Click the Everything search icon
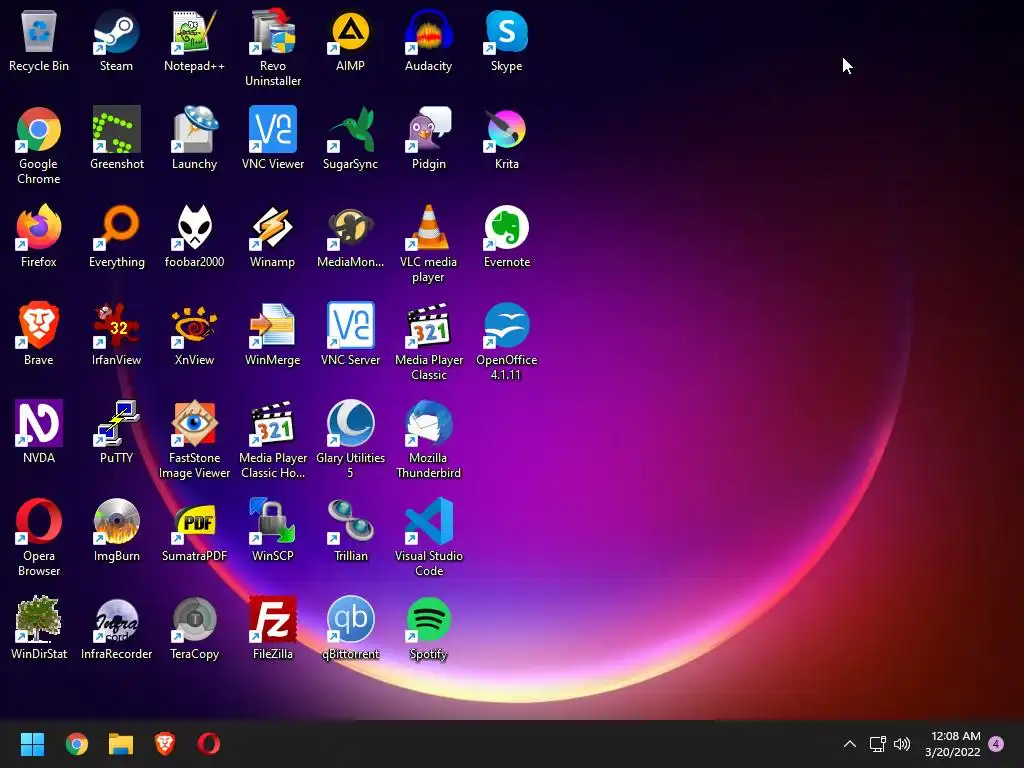This screenshot has height=768, width=1024. click(116, 228)
